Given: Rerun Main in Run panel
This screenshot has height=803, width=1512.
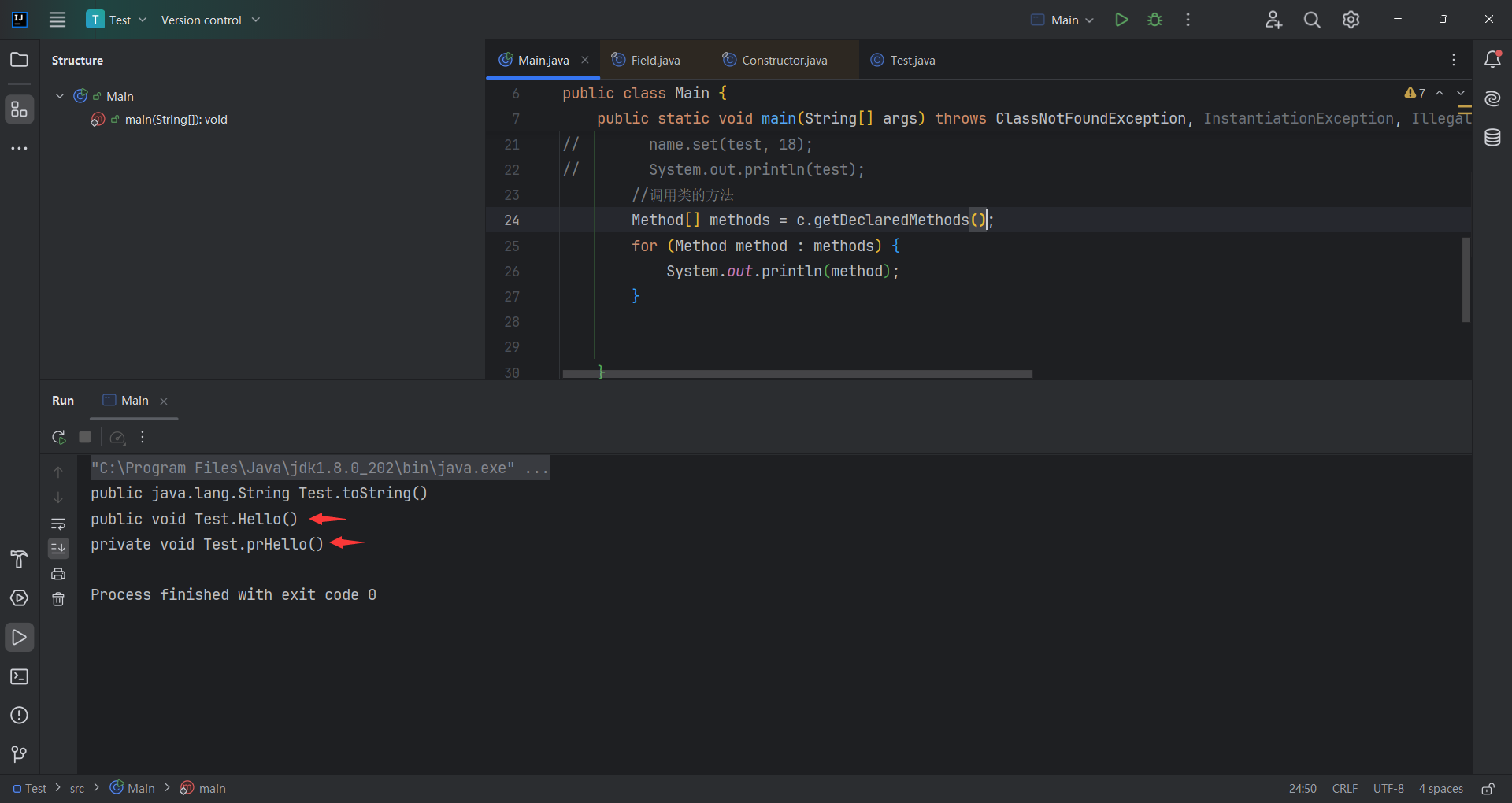Looking at the screenshot, I should click(x=58, y=437).
